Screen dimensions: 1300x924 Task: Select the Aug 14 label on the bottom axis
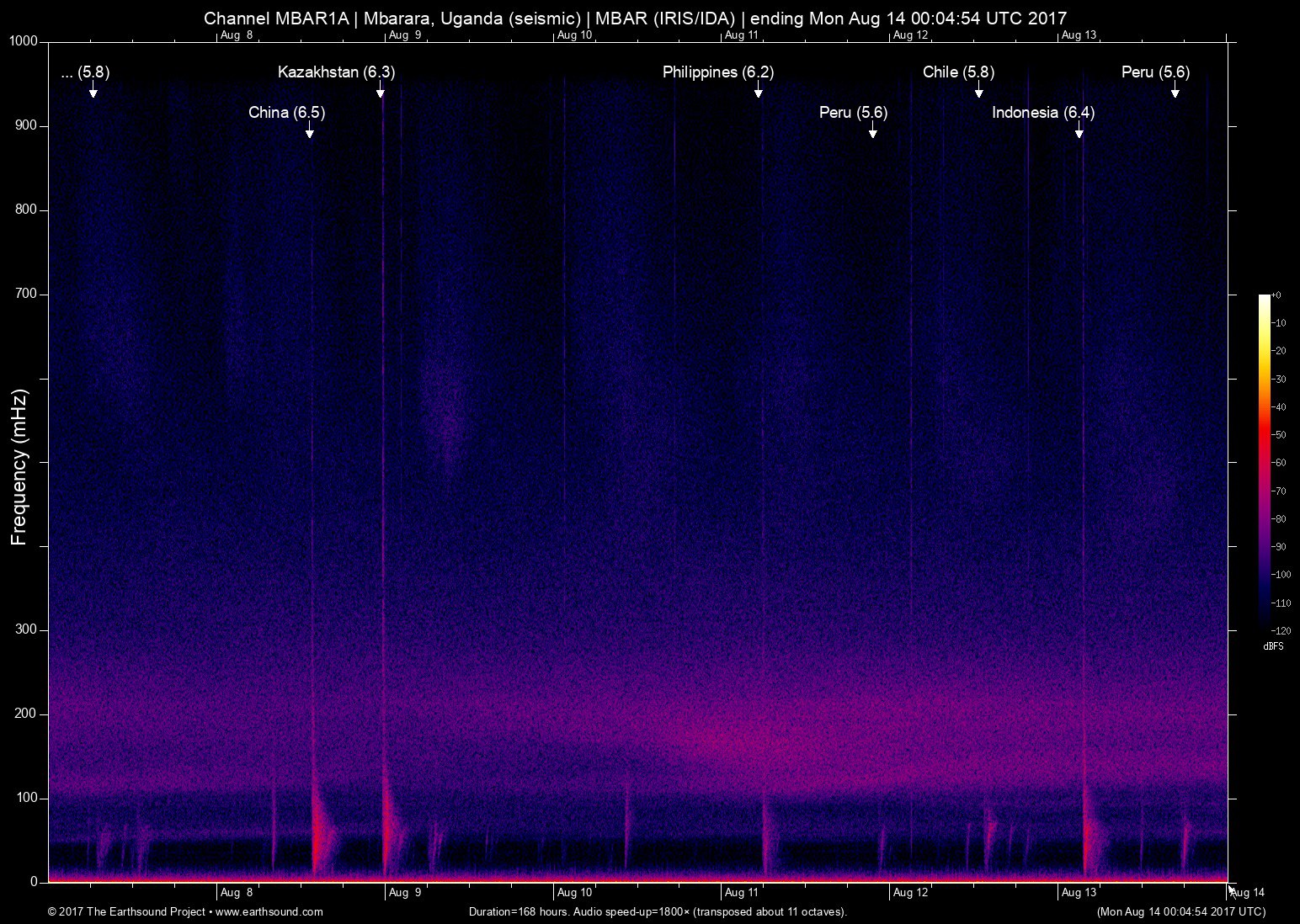click(1248, 893)
